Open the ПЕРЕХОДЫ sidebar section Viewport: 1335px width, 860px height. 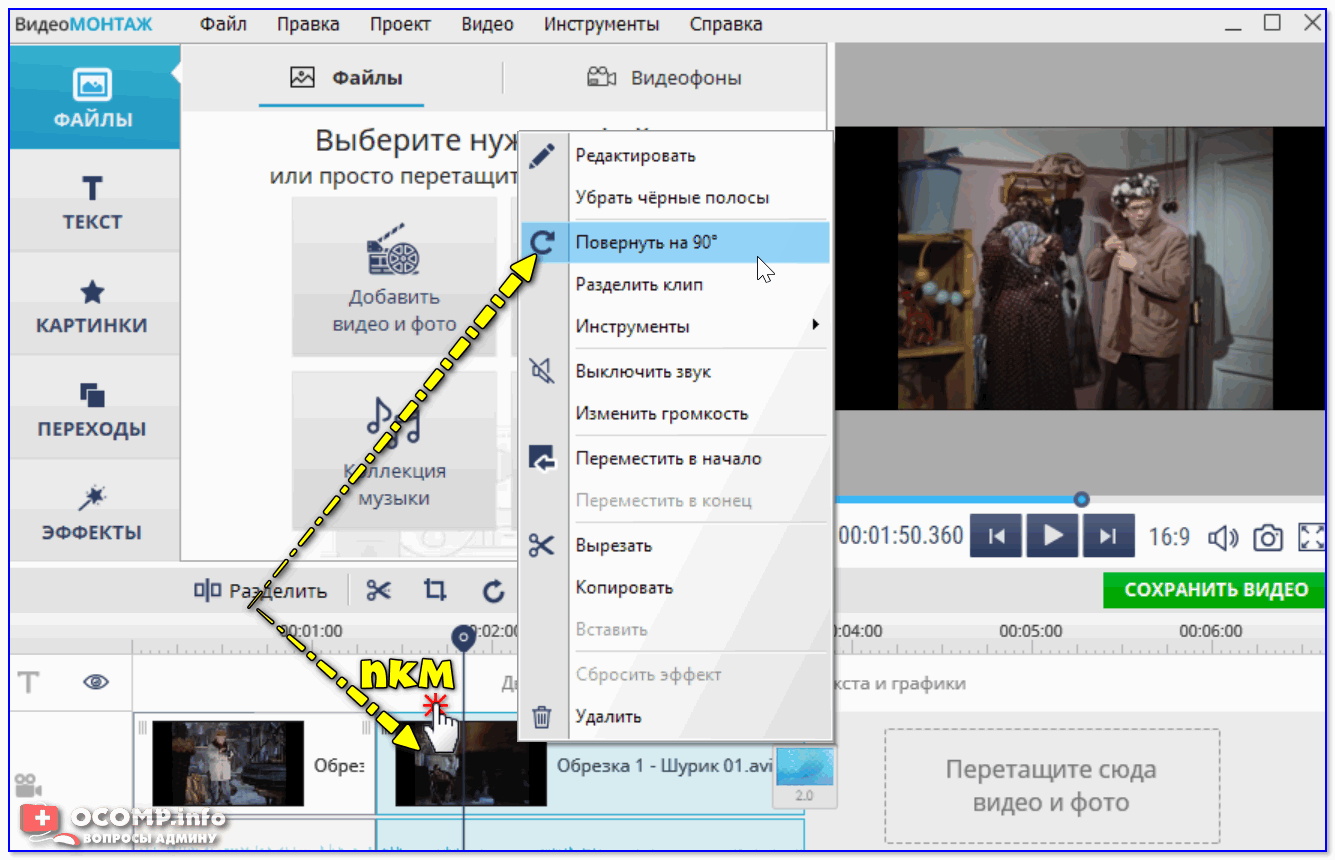pos(94,408)
